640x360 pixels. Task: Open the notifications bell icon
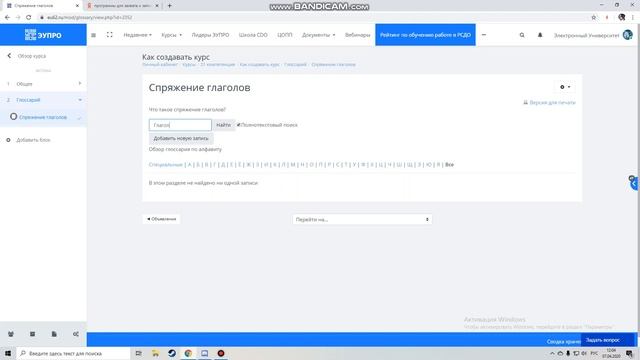point(540,35)
